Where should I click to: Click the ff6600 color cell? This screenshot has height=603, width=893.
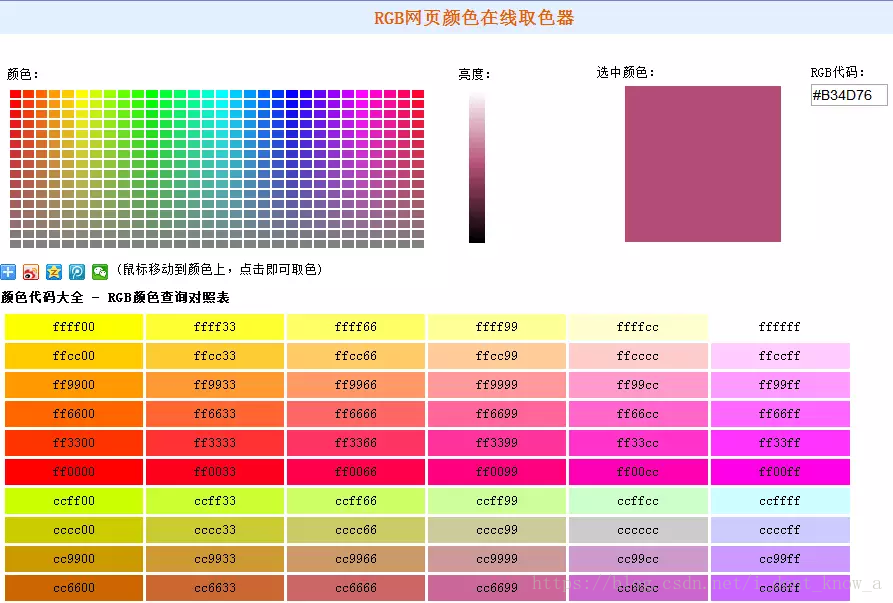[x=74, y=414]
